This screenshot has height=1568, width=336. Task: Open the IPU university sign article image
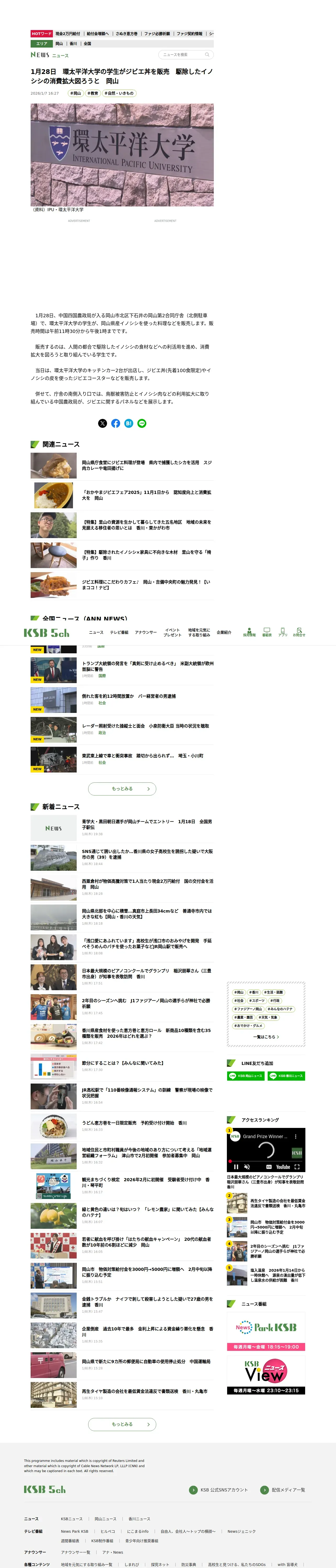tap(122, 155)
